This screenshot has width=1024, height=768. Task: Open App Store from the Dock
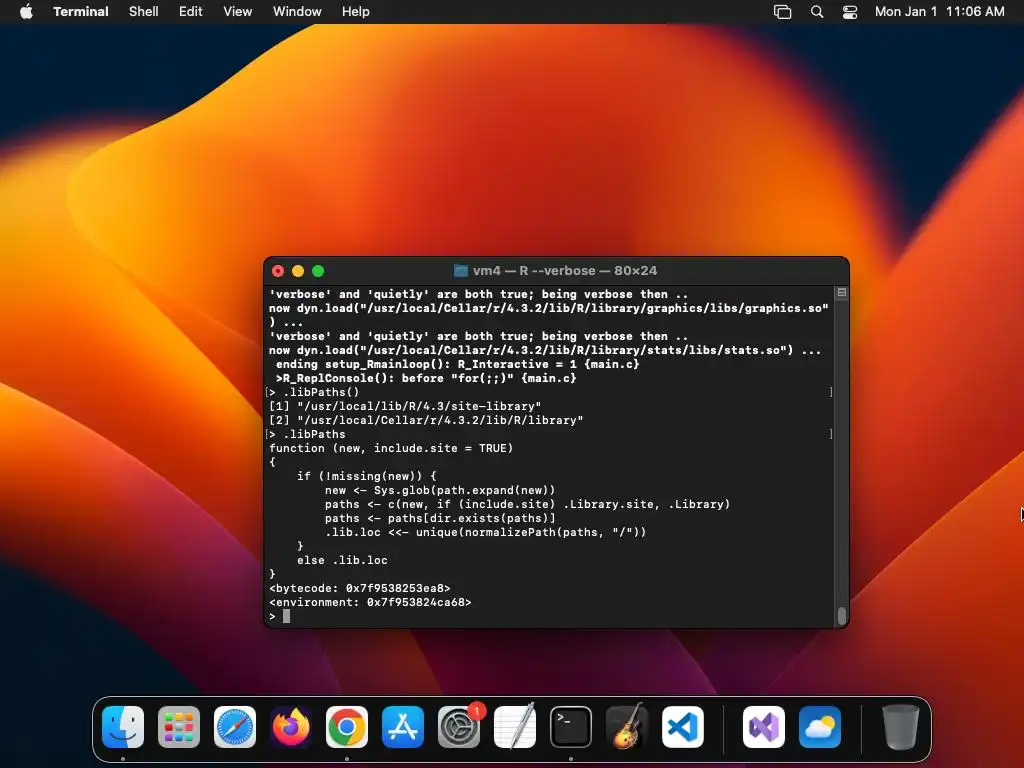[403, 727]
